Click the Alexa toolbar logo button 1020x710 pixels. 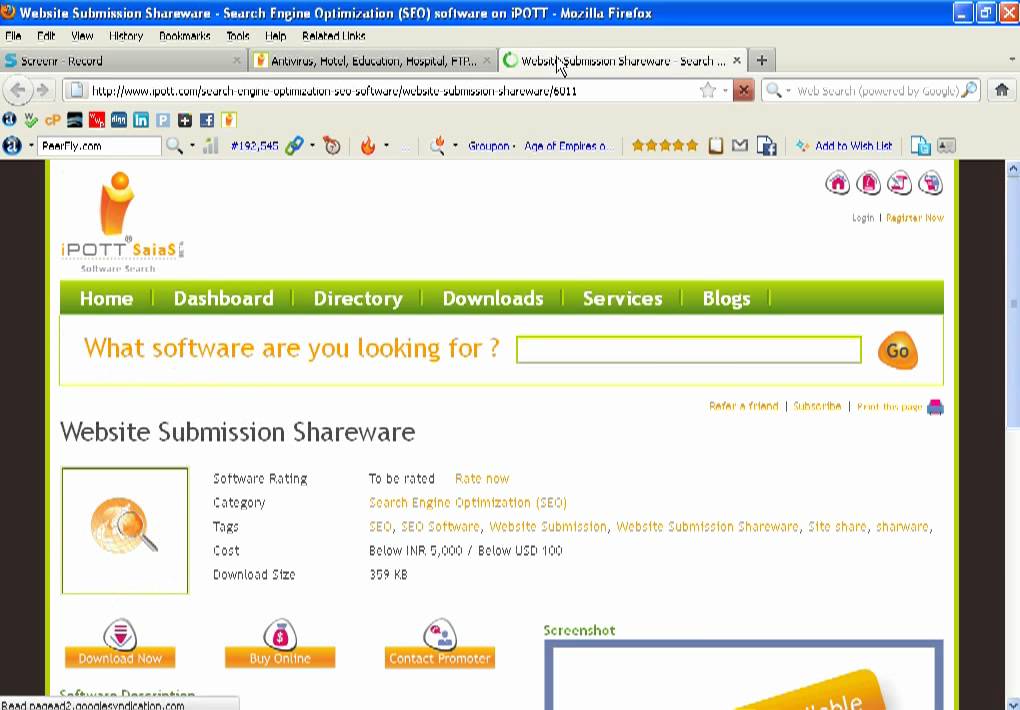(12, 146)
